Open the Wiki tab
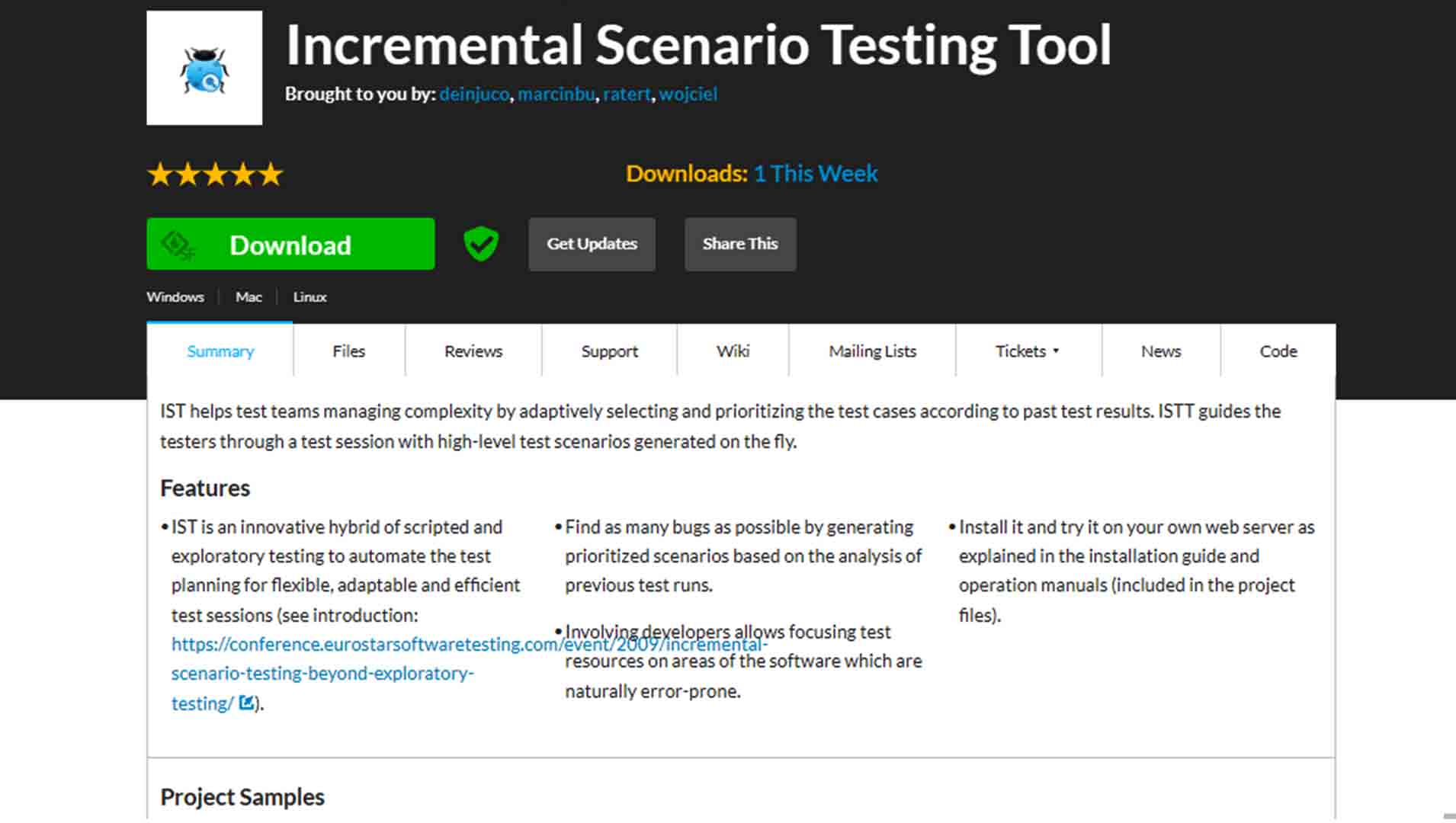Image resolution: width=1456 pixels, height=823 pixels. (732, 351)
